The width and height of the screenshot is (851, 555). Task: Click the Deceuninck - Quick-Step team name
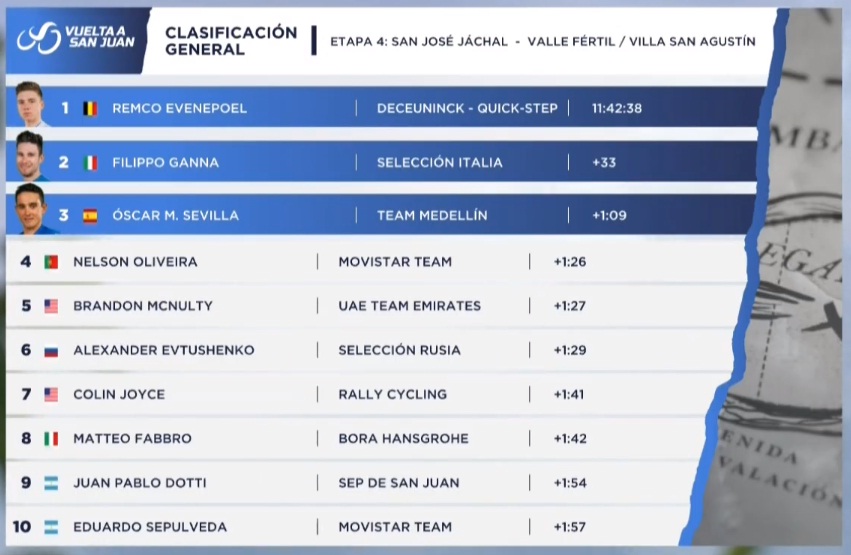(467, 108)
